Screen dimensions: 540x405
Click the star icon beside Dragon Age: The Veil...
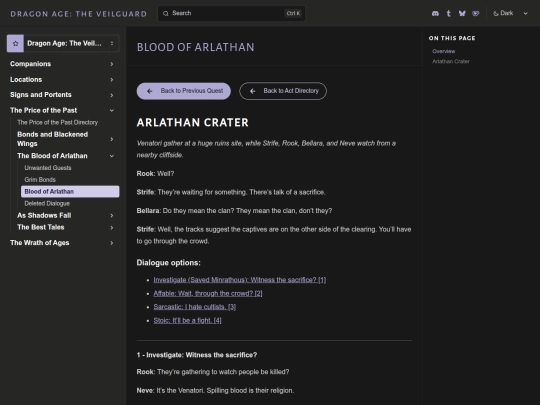[x=15, y=43]
